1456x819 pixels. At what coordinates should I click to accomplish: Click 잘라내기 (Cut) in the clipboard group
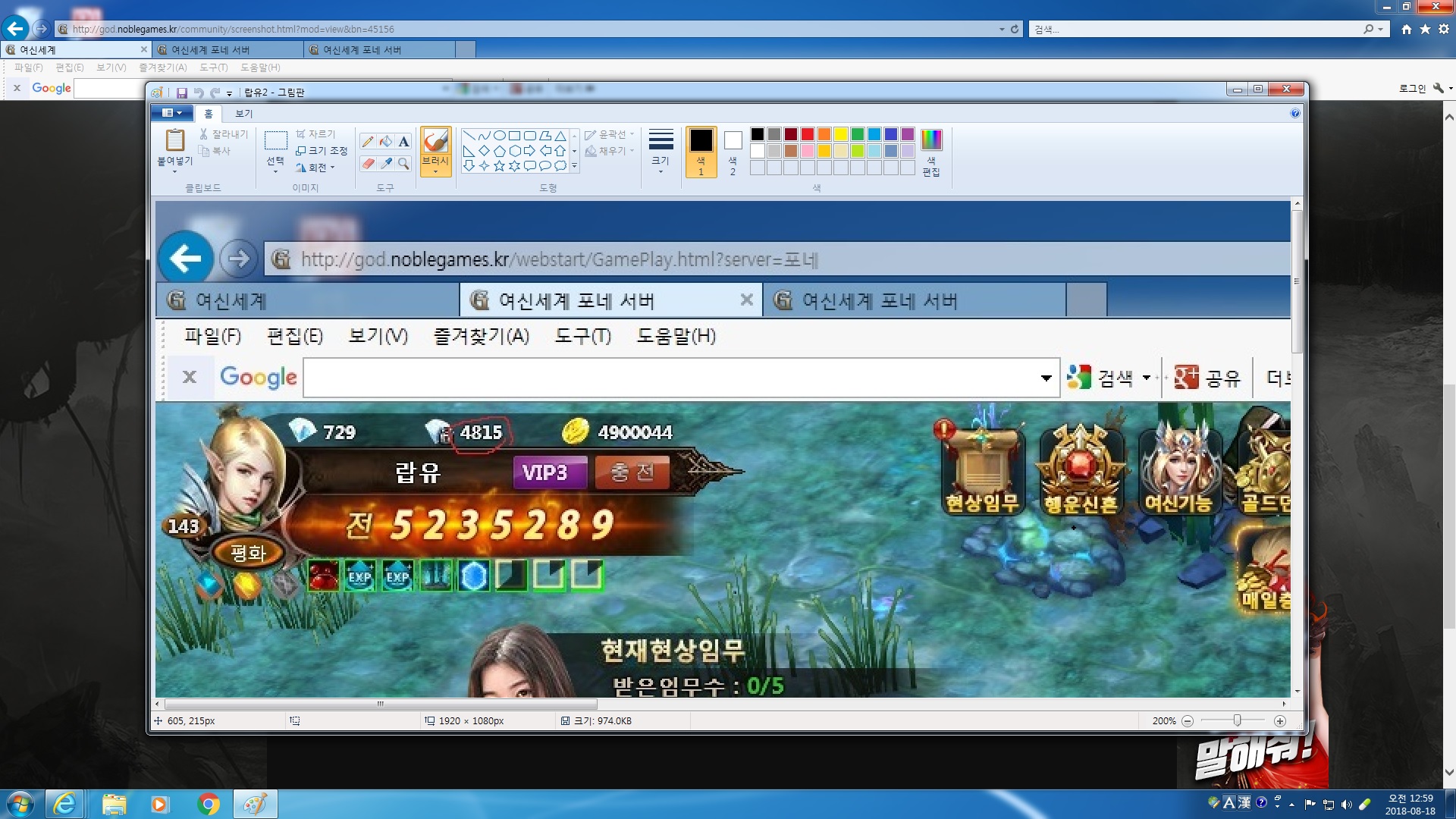coord(224,134)
